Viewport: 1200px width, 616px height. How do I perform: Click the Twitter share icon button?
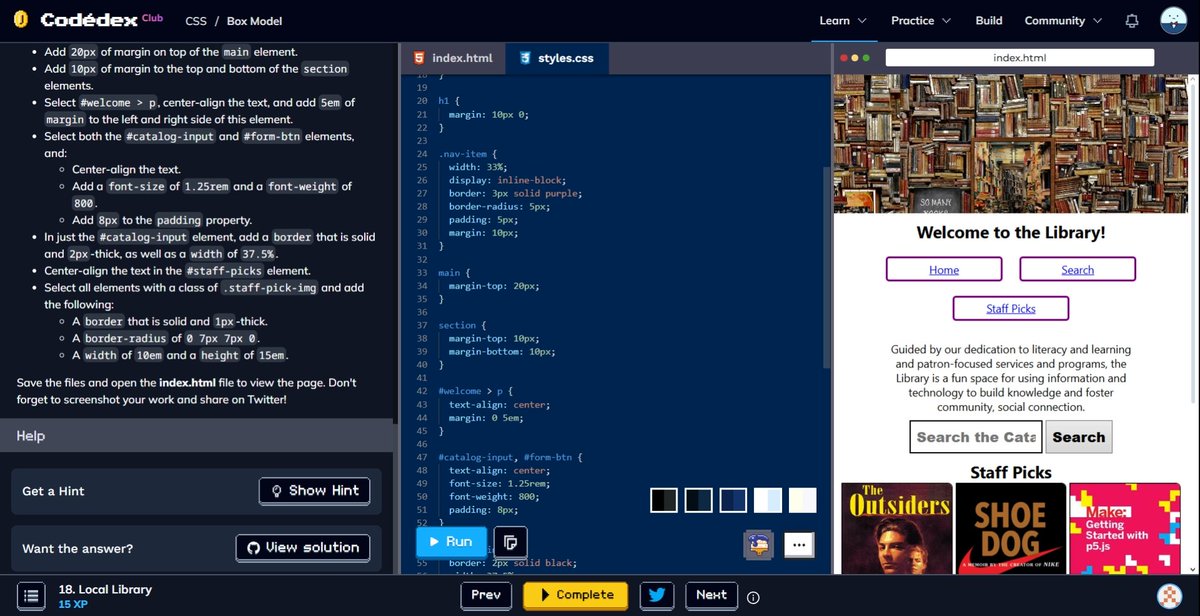pyautogui.click(x=656, y=595)
